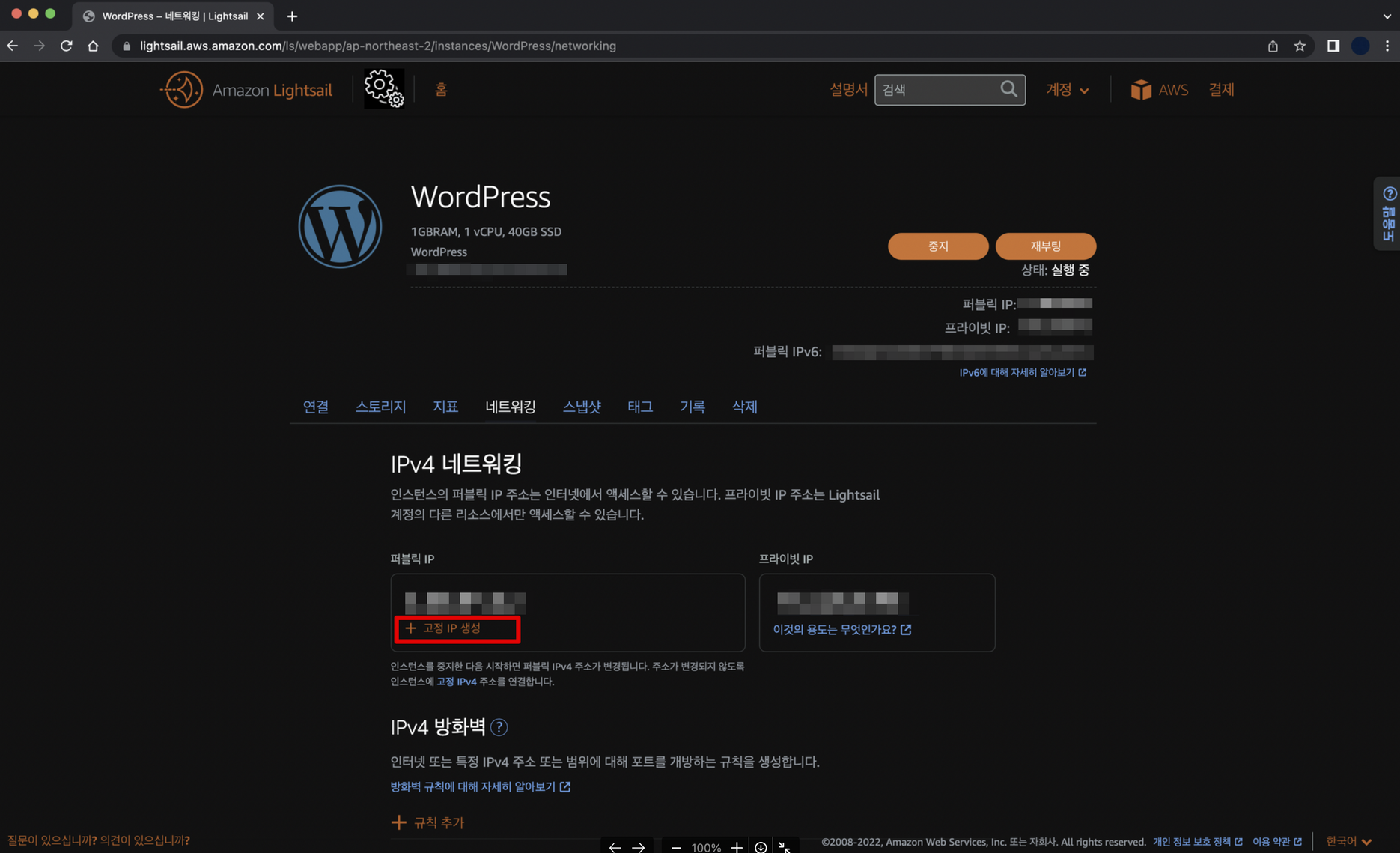1400x853 pixels.
Task: Open the browser home icon
Action: pyautogui.click(x=93, y=46)
